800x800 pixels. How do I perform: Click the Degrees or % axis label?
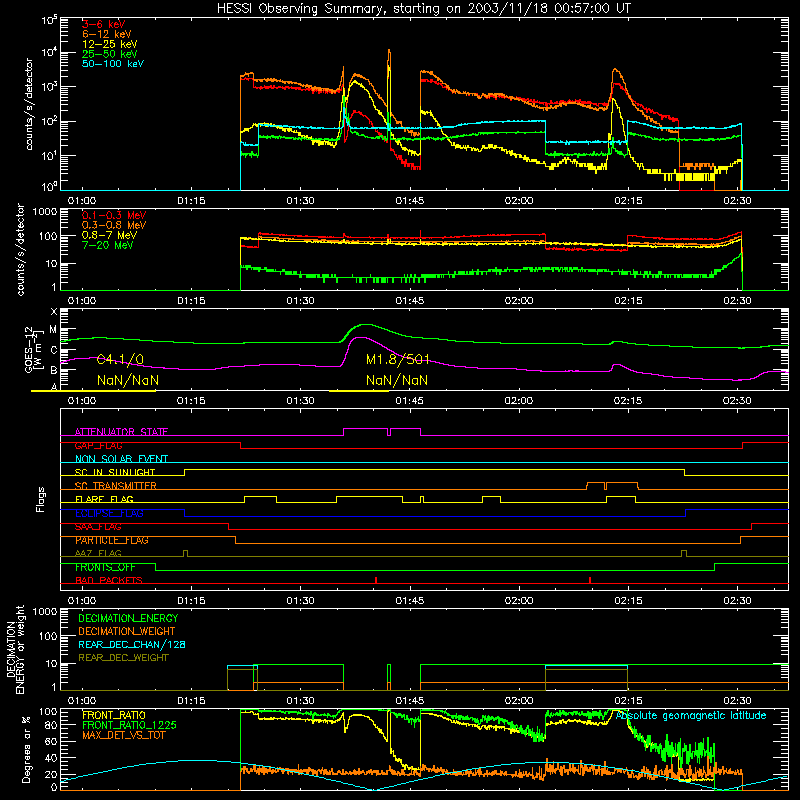[x=26, y=749]
